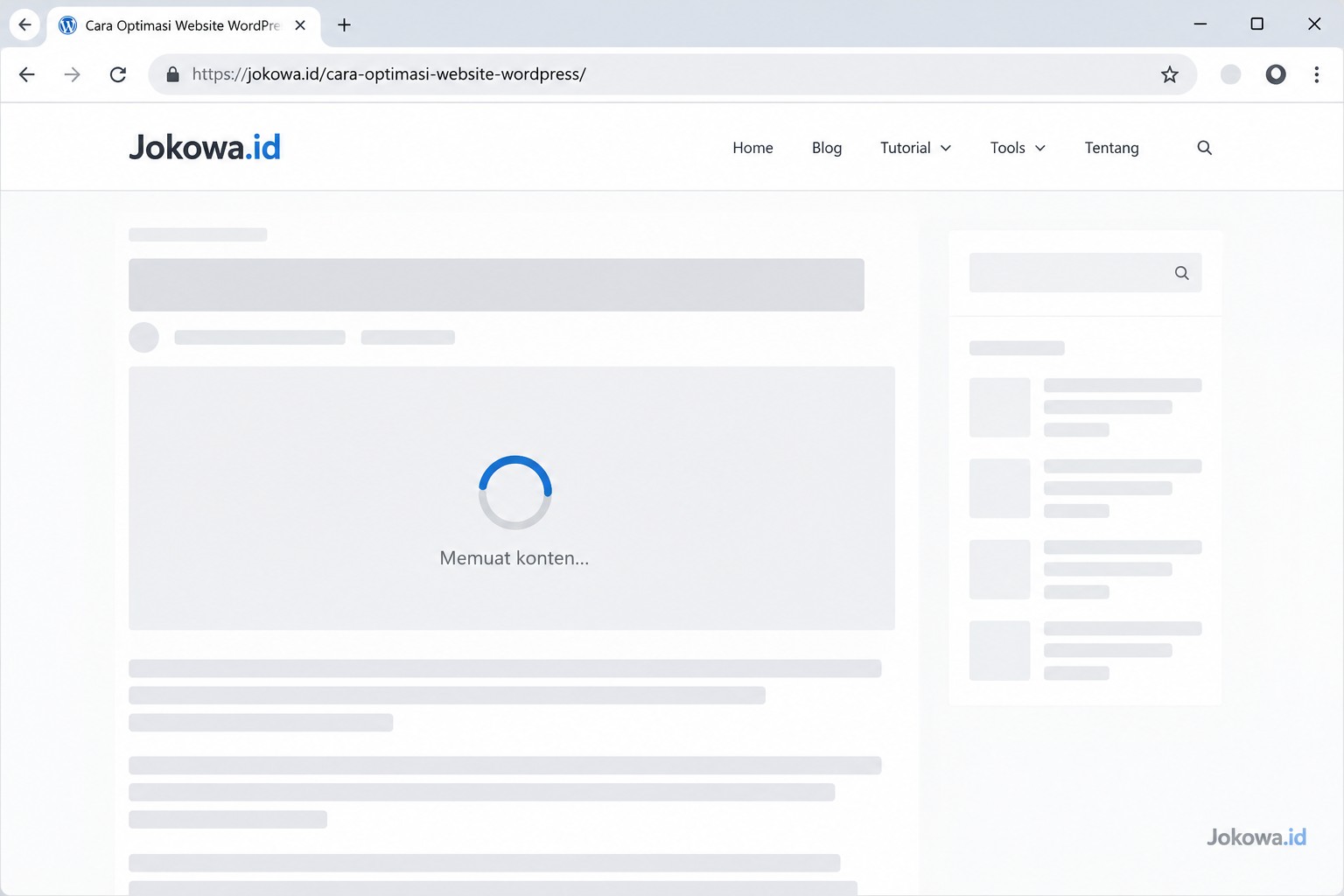Screen dimensions: 1344x896
Task: Minimize the browser window
Action: click(1200, 24)
